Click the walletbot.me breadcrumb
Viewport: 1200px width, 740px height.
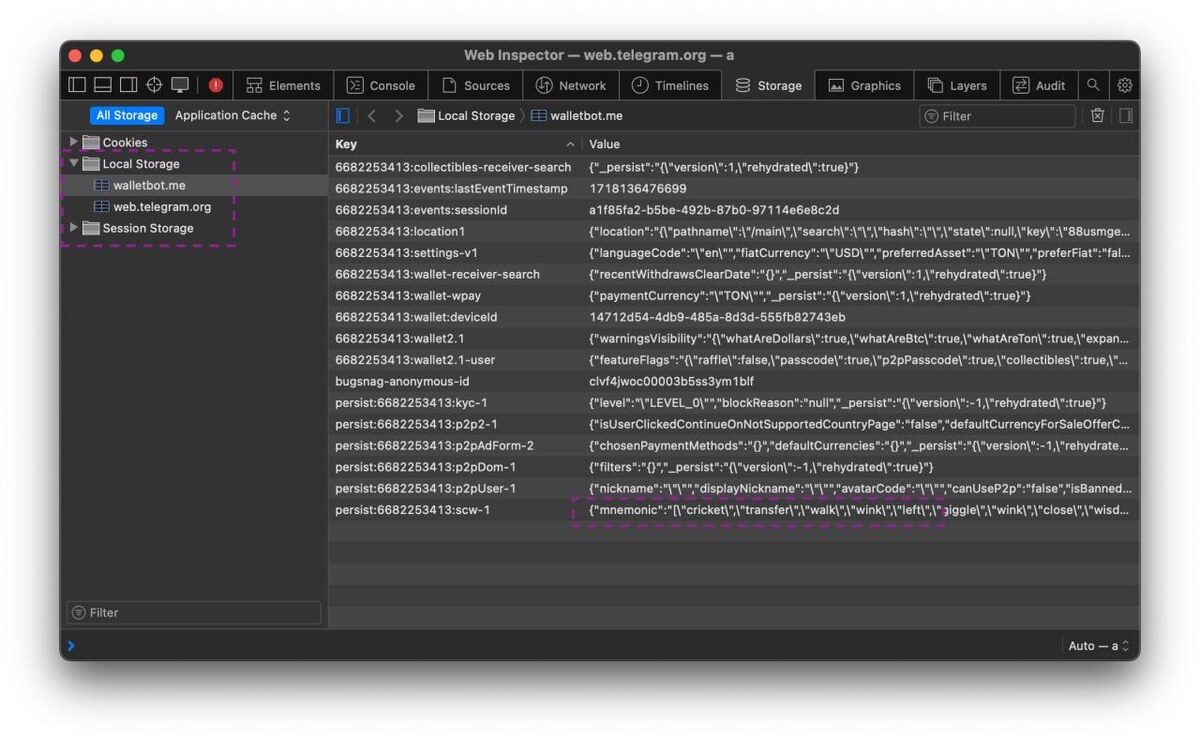coord(577,116)
